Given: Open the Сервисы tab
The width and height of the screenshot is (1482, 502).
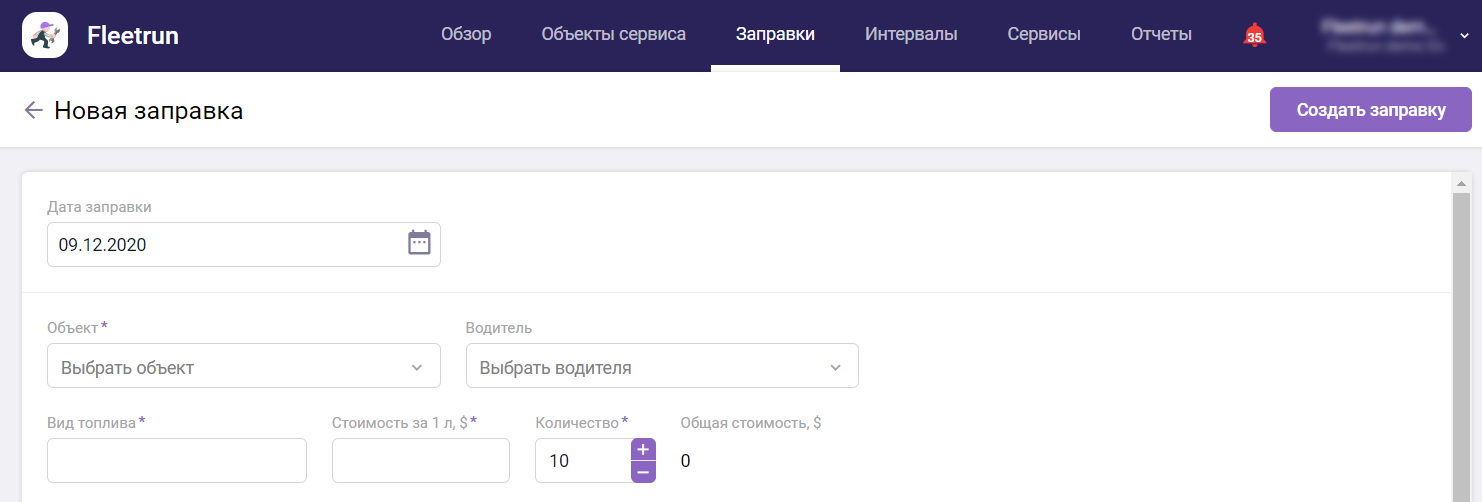Looking at the screenshot, I should tap(1044, 35).
